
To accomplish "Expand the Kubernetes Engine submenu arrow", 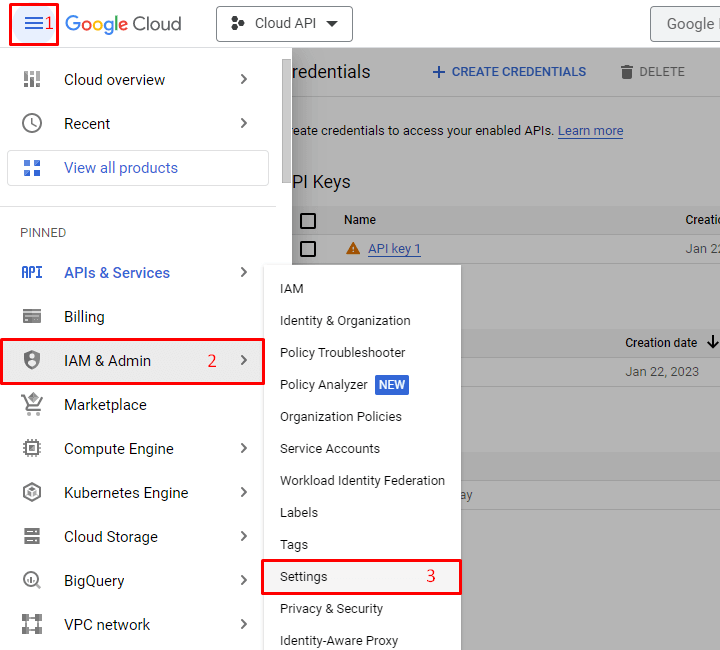I will [x=243, y=492].
